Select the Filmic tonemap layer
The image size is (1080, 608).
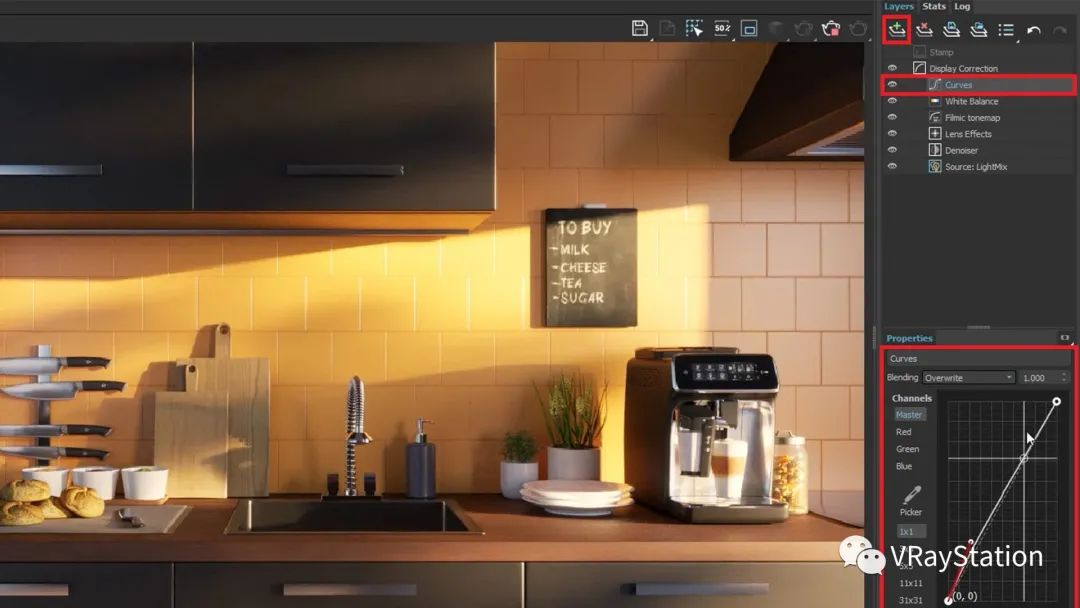coord(972,118)
